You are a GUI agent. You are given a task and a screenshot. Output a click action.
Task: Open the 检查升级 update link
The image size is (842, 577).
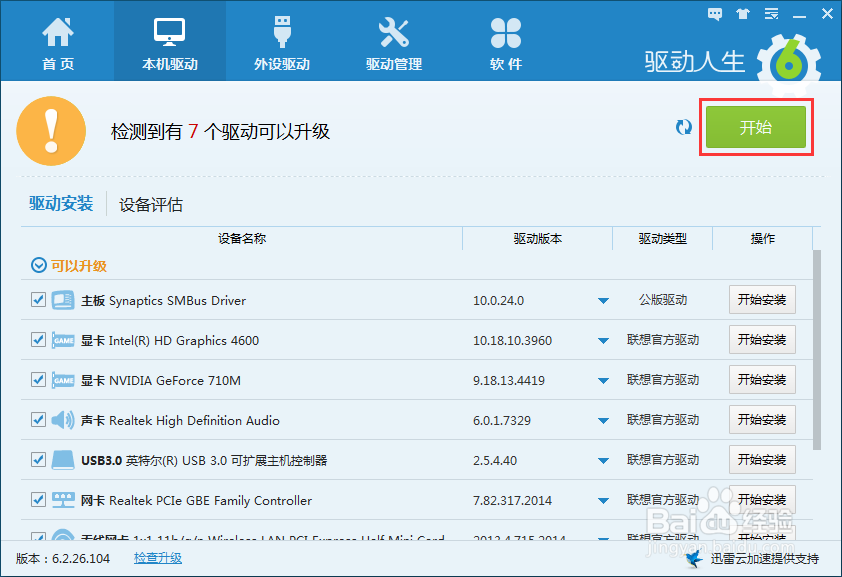coord(159,558)
